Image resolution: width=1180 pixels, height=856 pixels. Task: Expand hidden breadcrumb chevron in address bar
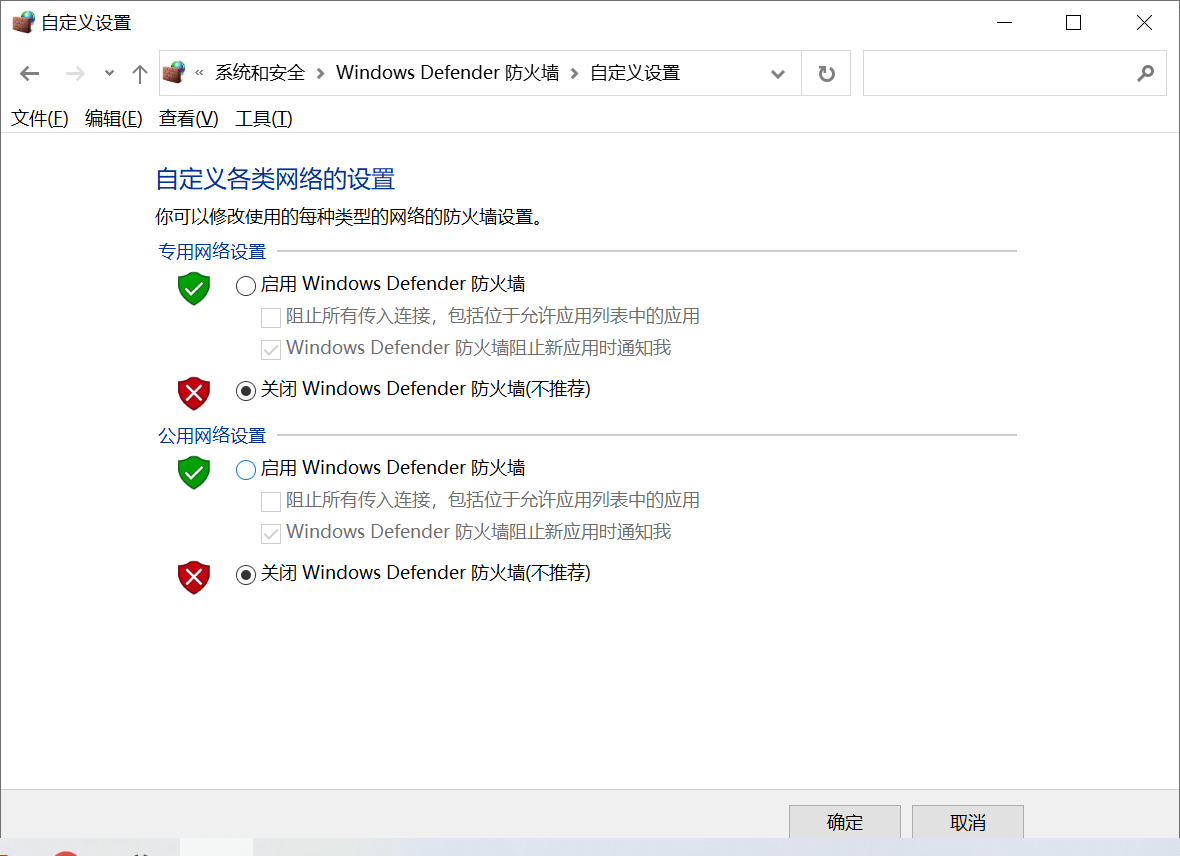[x=199, y=73]
